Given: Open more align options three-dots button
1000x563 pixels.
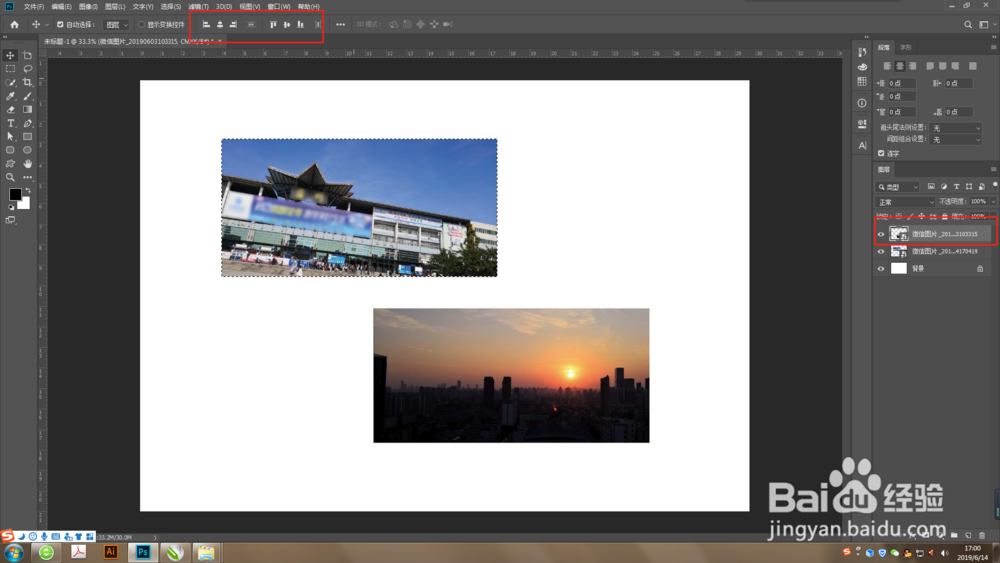Looking at the screenshot, I should (x=341, y=24).
